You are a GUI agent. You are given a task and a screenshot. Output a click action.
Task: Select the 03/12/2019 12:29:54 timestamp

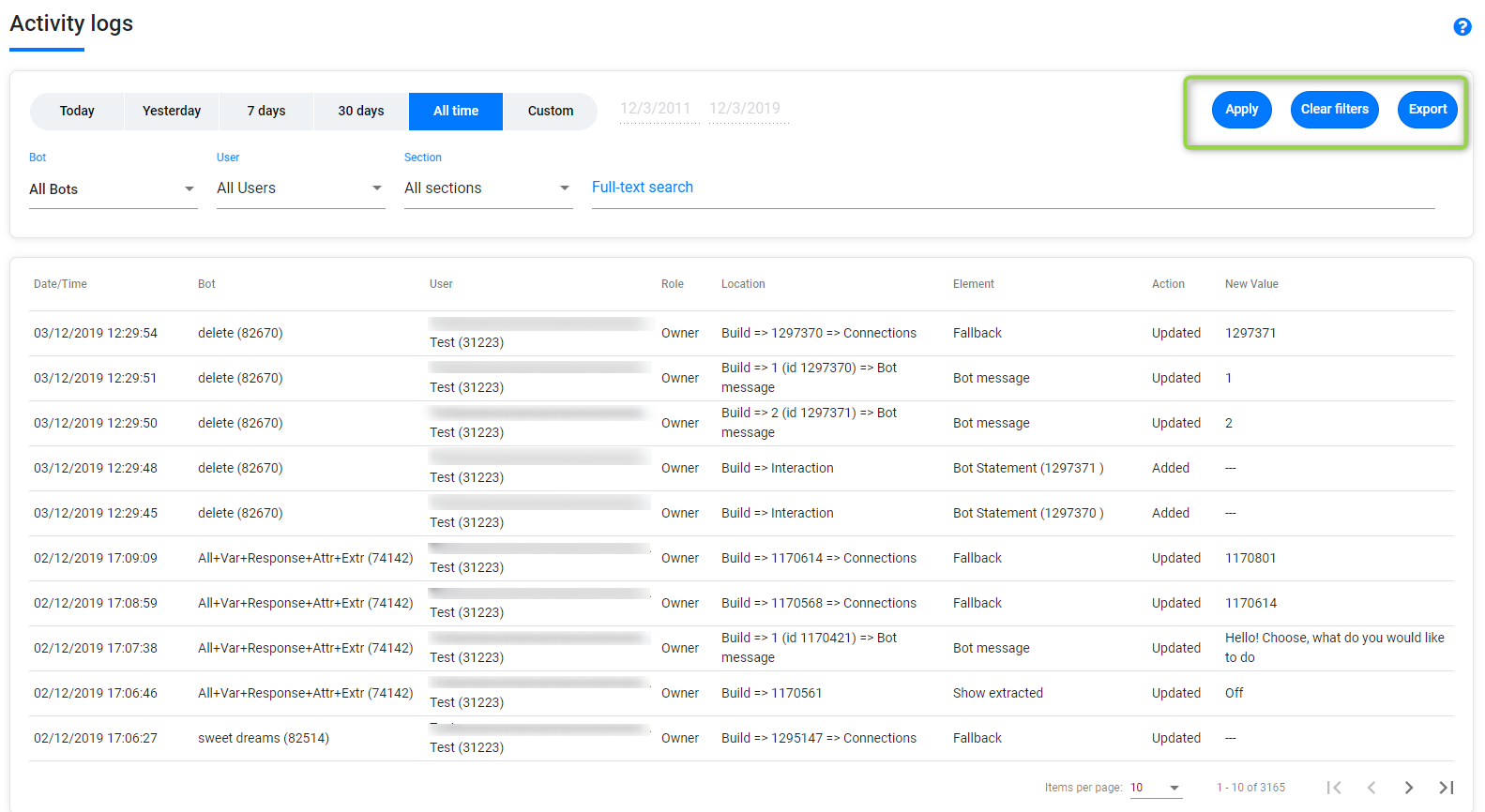click(x=96, y=333)
